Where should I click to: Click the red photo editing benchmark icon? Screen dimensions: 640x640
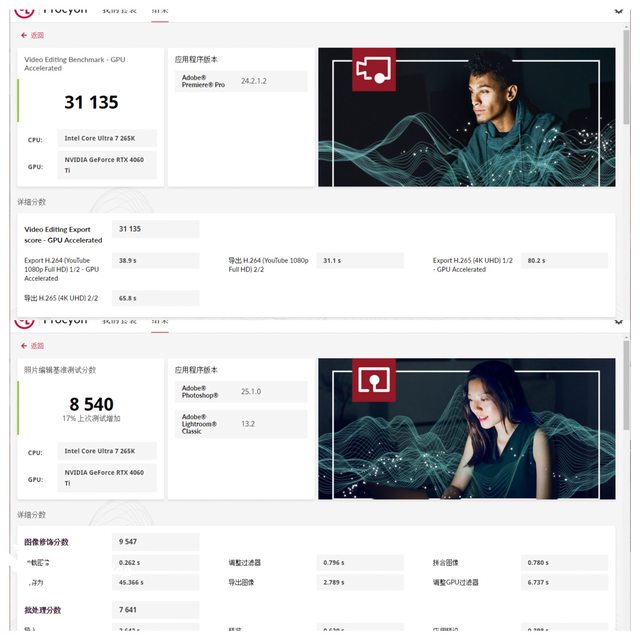click(x=373, y=380)
